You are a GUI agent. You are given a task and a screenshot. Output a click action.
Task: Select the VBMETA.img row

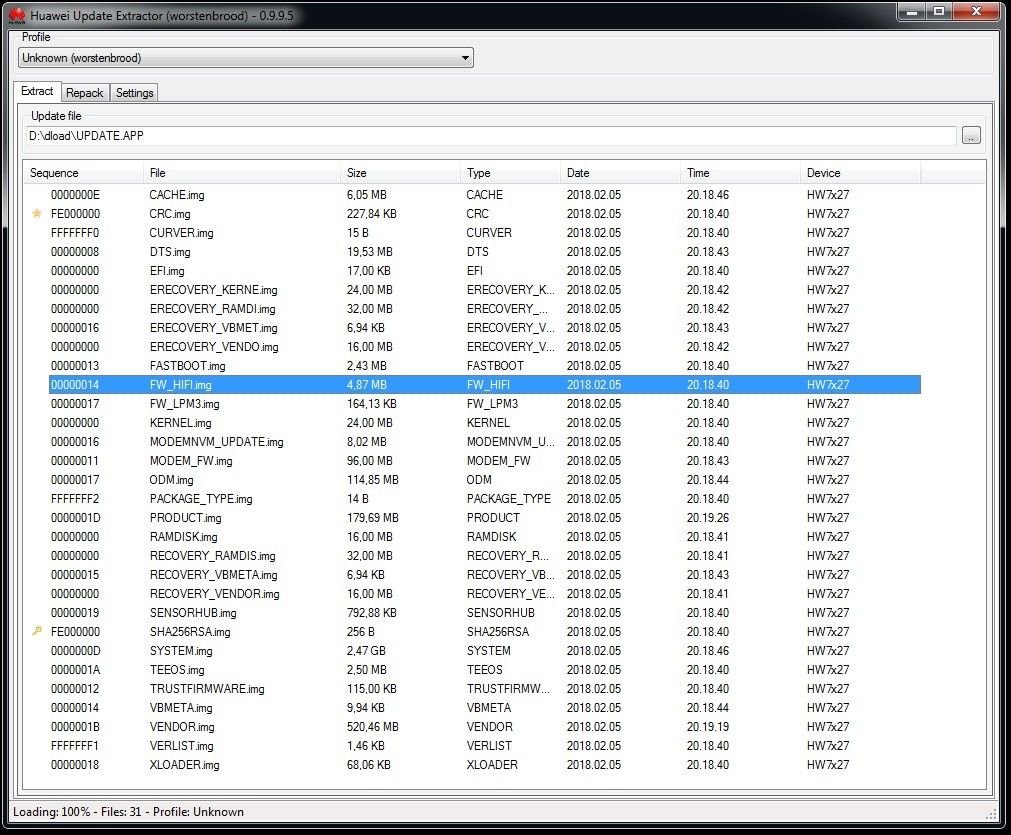point(485,708)
